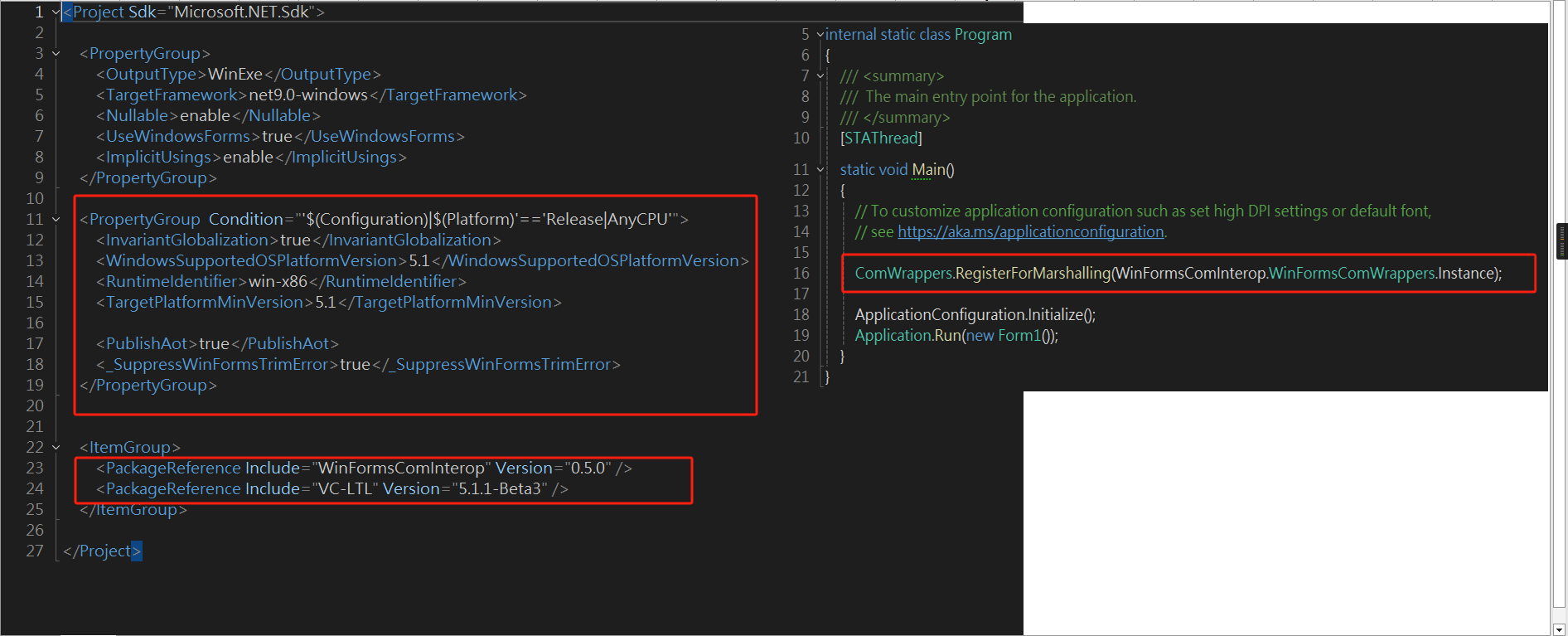Click the Application.Run(new Form1()) line

pos(956,336)
